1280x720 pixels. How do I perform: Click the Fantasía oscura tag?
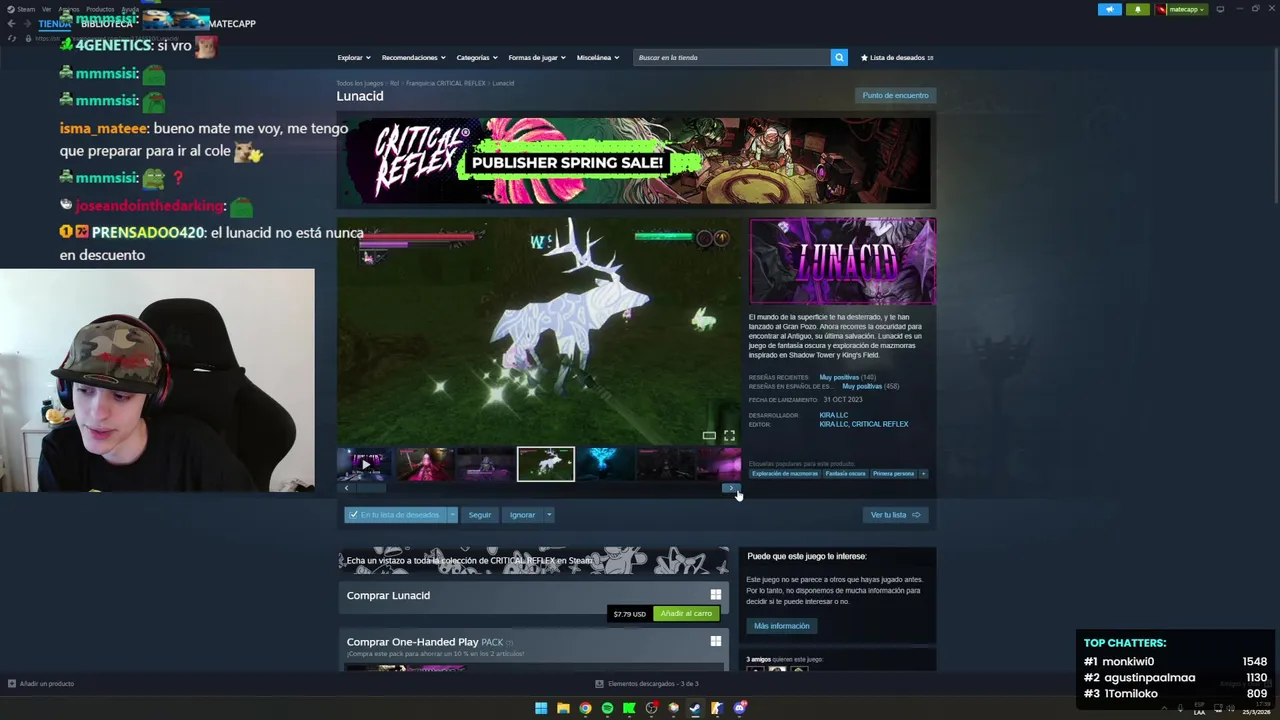[x=845, y=474]
